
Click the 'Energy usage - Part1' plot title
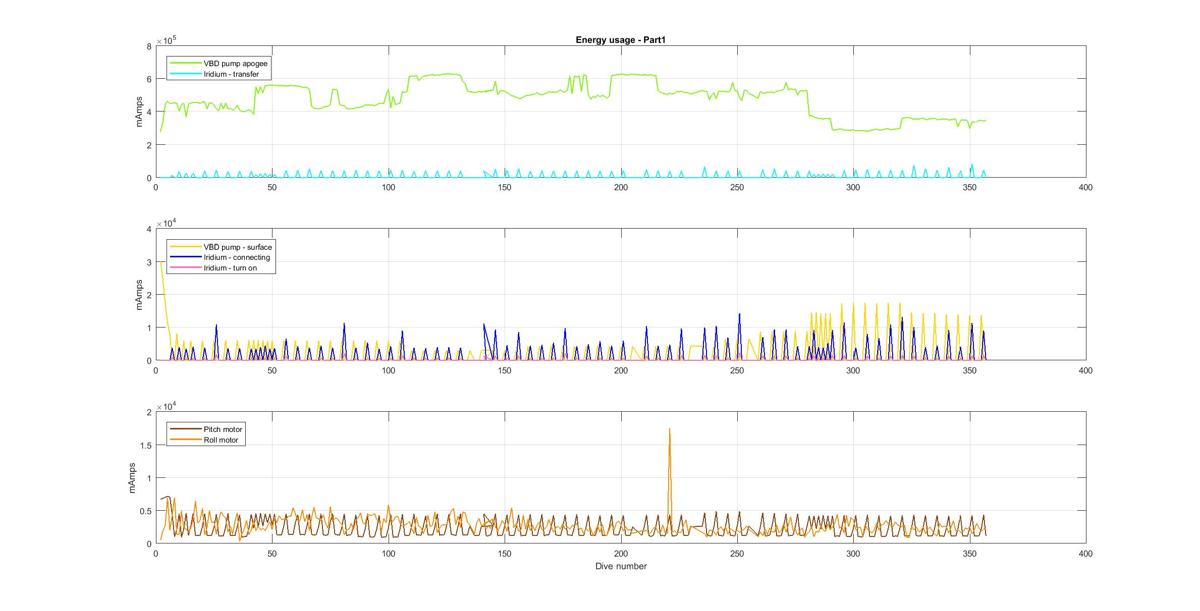coord(620,40)
